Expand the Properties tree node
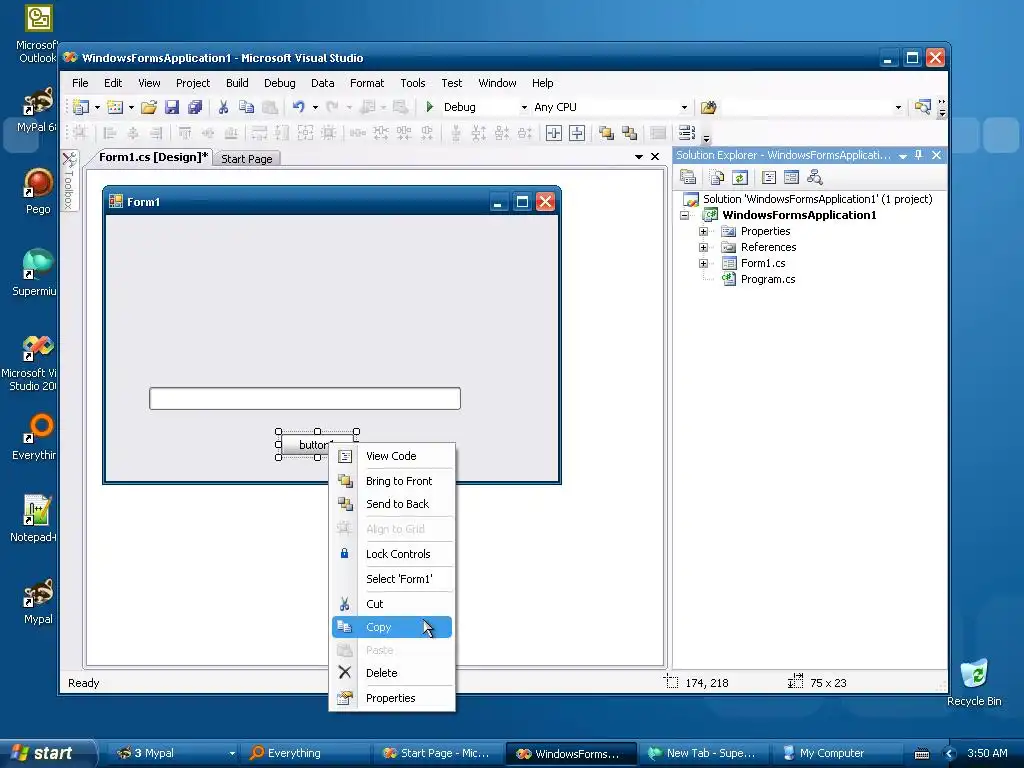 coord(703,231)
